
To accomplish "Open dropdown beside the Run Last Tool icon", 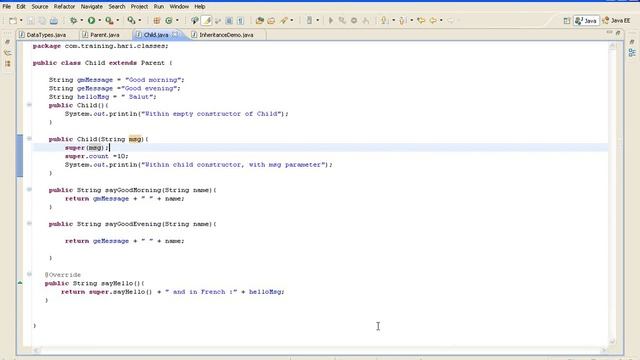I will click(118, 20).
